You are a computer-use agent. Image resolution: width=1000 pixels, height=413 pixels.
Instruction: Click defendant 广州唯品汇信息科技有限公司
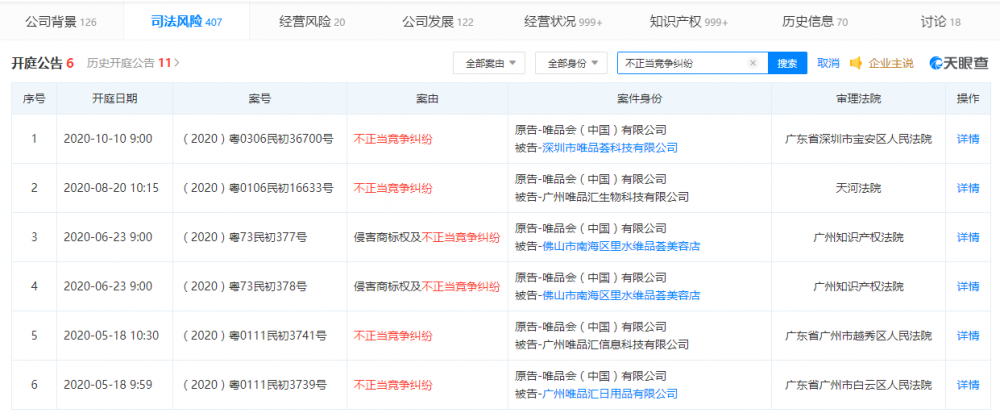pos(615,344)
